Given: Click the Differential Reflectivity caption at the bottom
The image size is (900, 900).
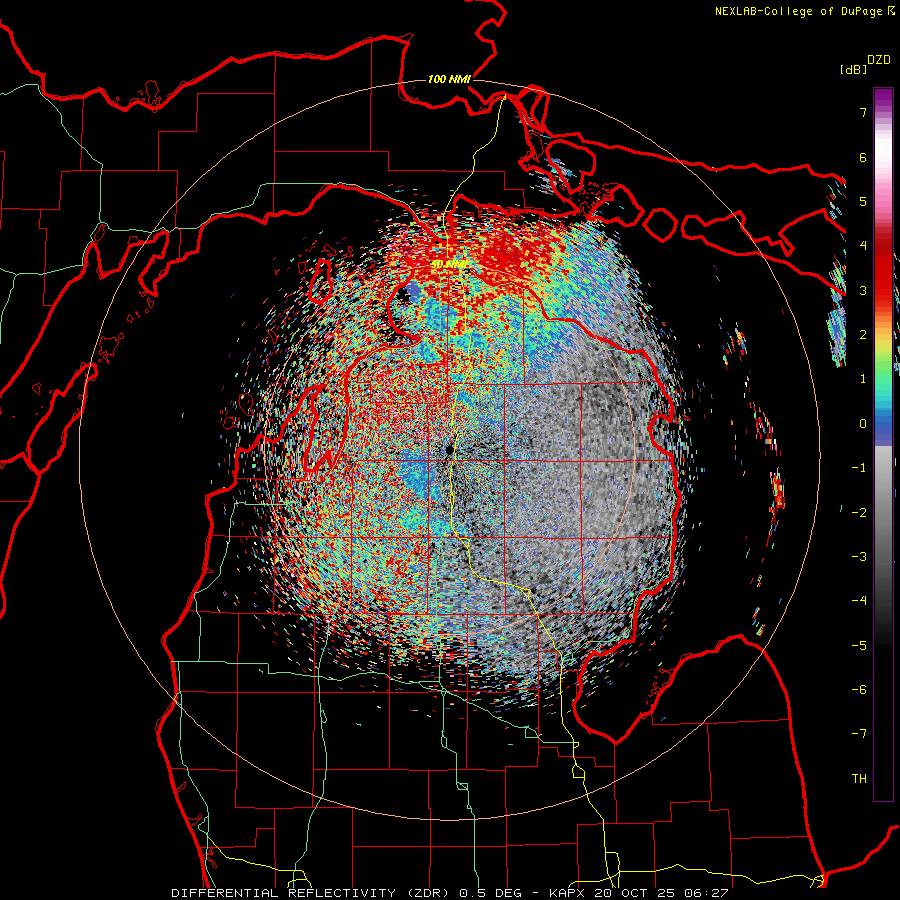Looking at the screenshot, I should coord(450,893).
